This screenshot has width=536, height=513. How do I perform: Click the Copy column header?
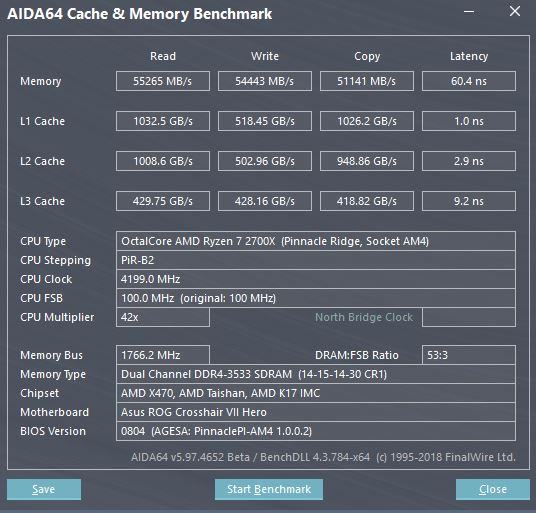[367, 56]
